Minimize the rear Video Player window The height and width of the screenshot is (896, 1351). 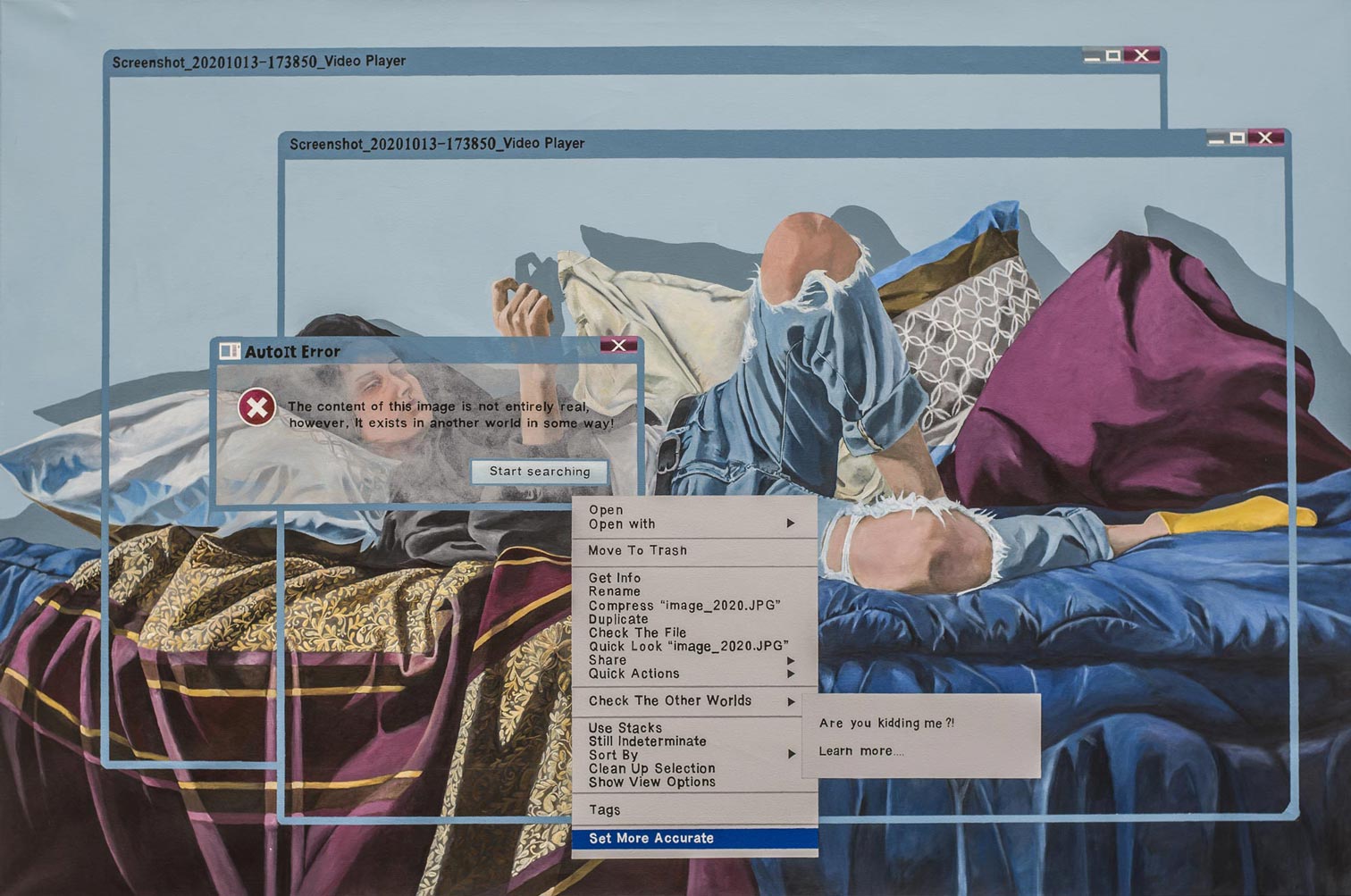1092,56
